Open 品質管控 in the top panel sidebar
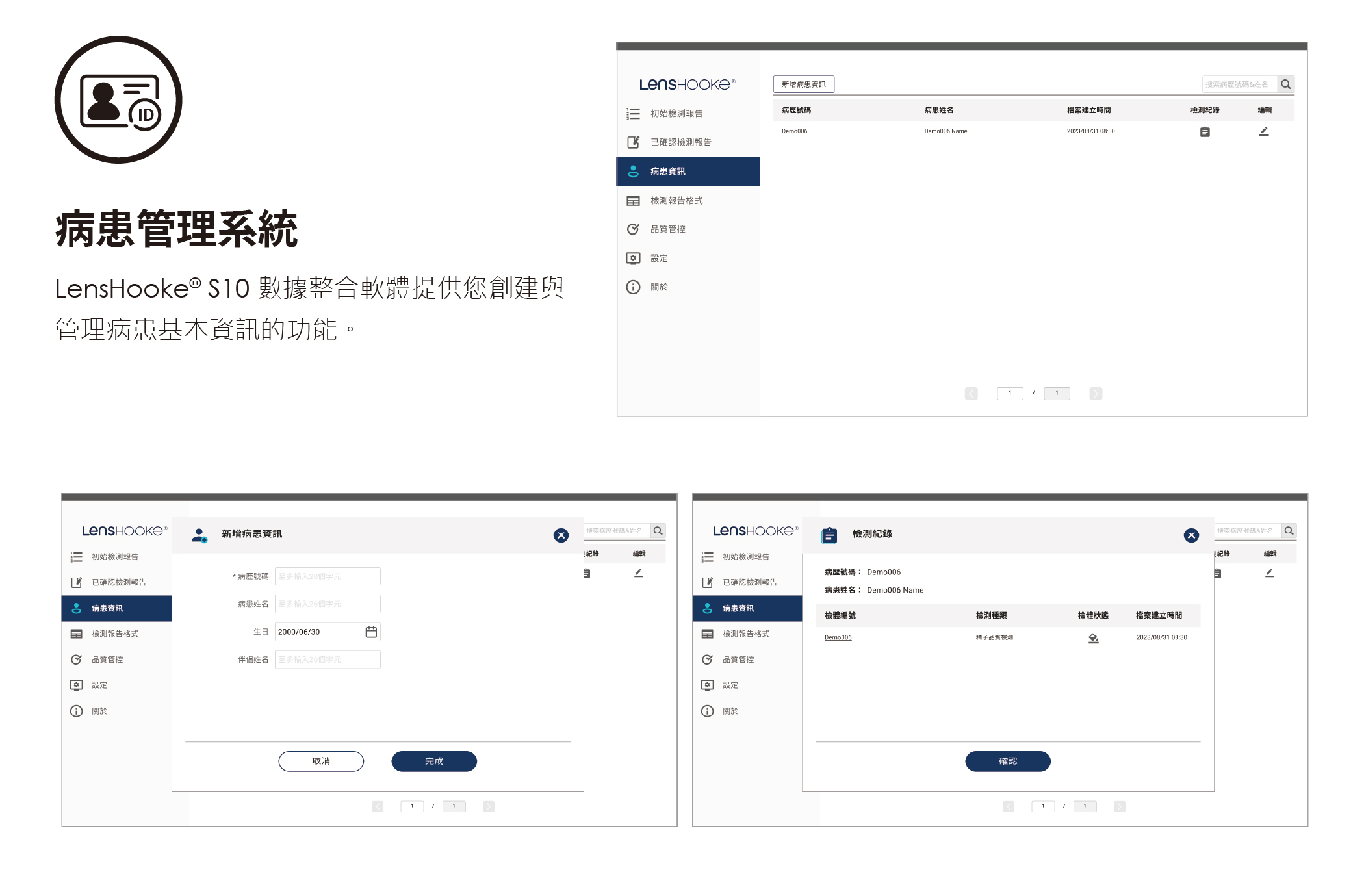The width and height of the screenshot is (1351, 896). click(667, 229)
